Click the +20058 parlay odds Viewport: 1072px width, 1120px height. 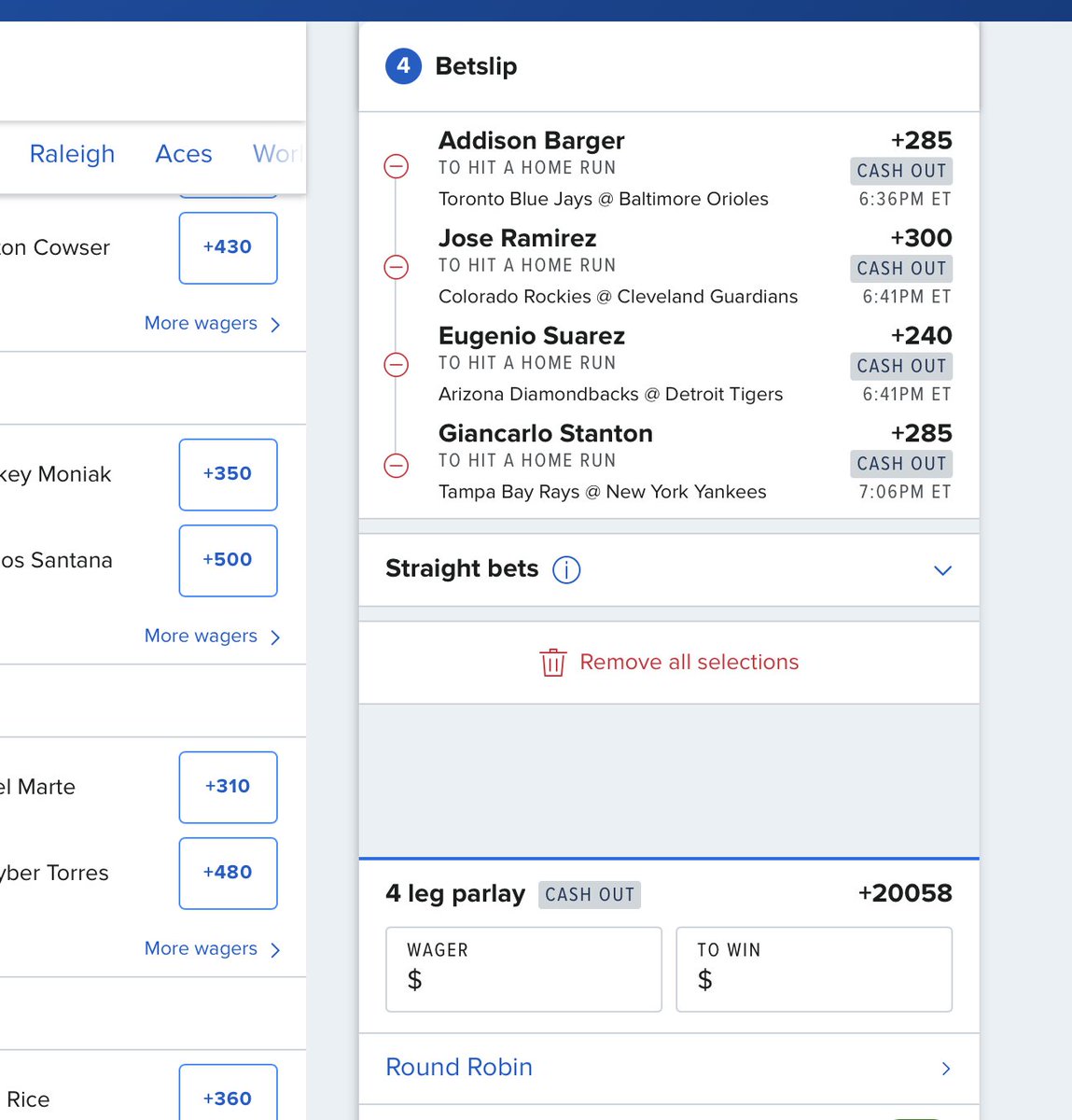point(905,893)
